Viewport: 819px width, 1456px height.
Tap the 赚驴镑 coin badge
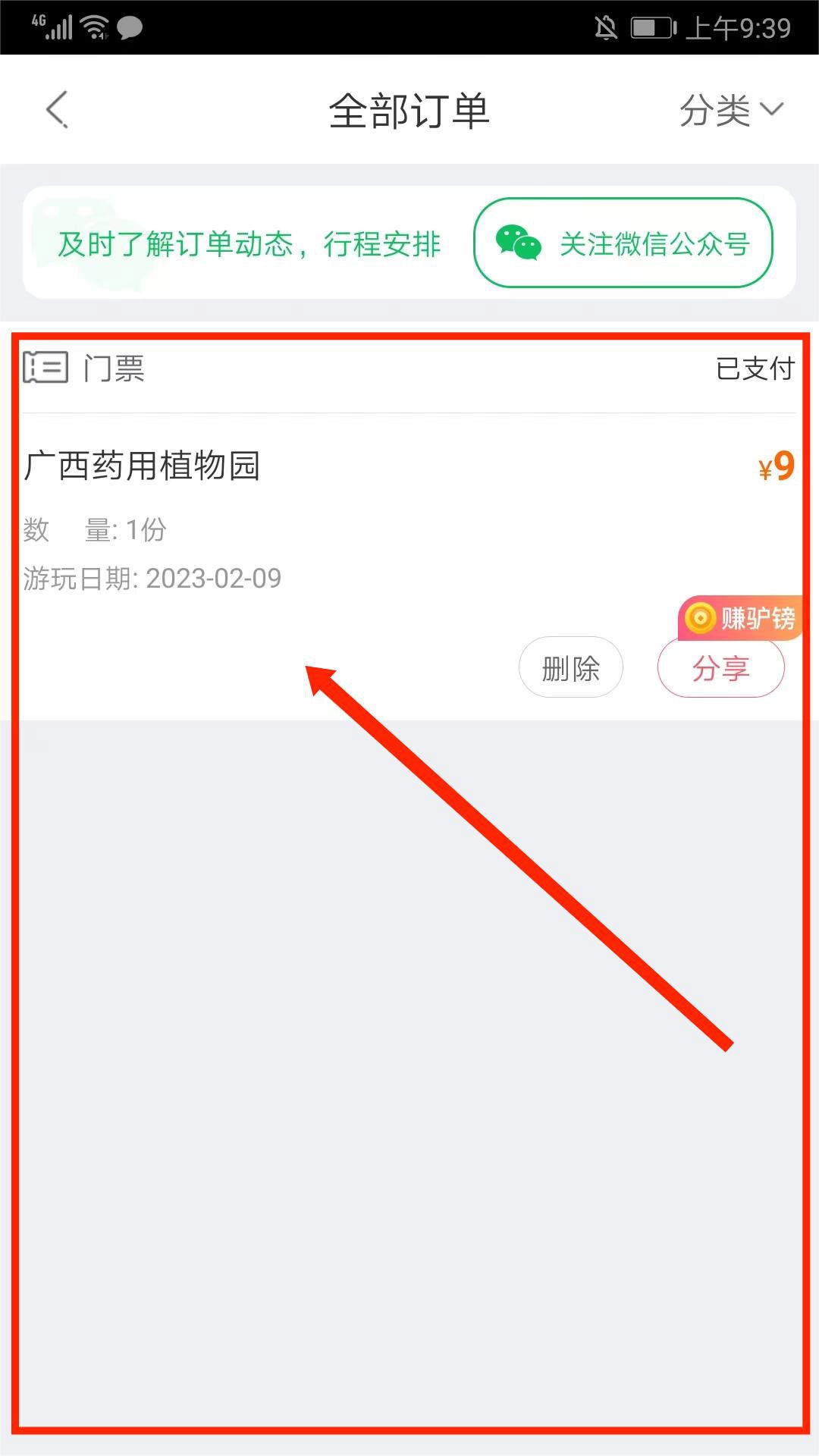click(740, 618)
